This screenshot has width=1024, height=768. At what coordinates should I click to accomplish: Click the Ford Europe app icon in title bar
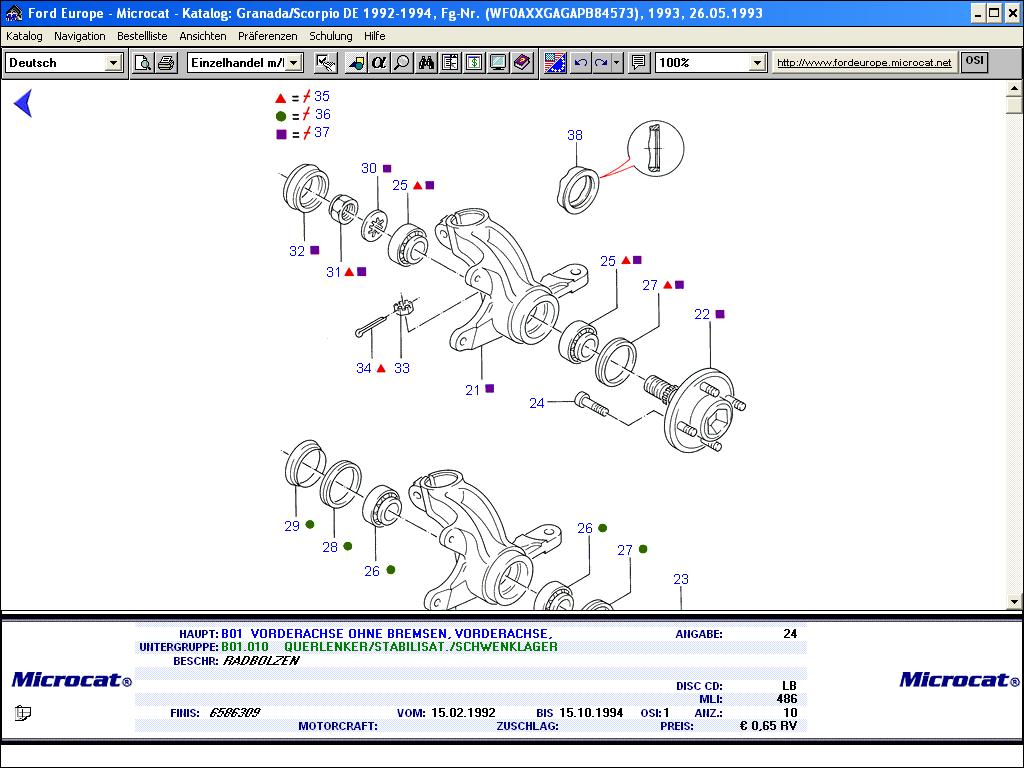coord(13,12)
